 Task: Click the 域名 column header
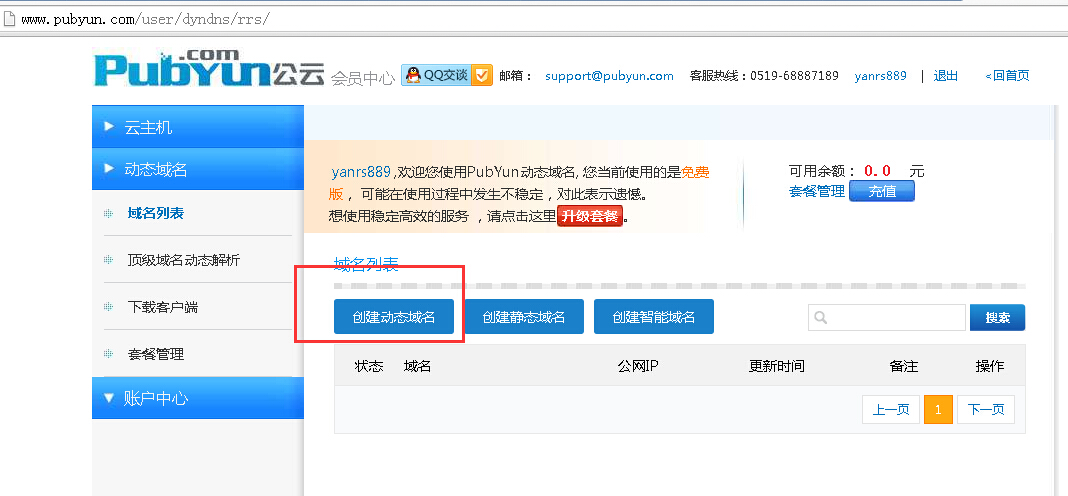tap(418, 366)
